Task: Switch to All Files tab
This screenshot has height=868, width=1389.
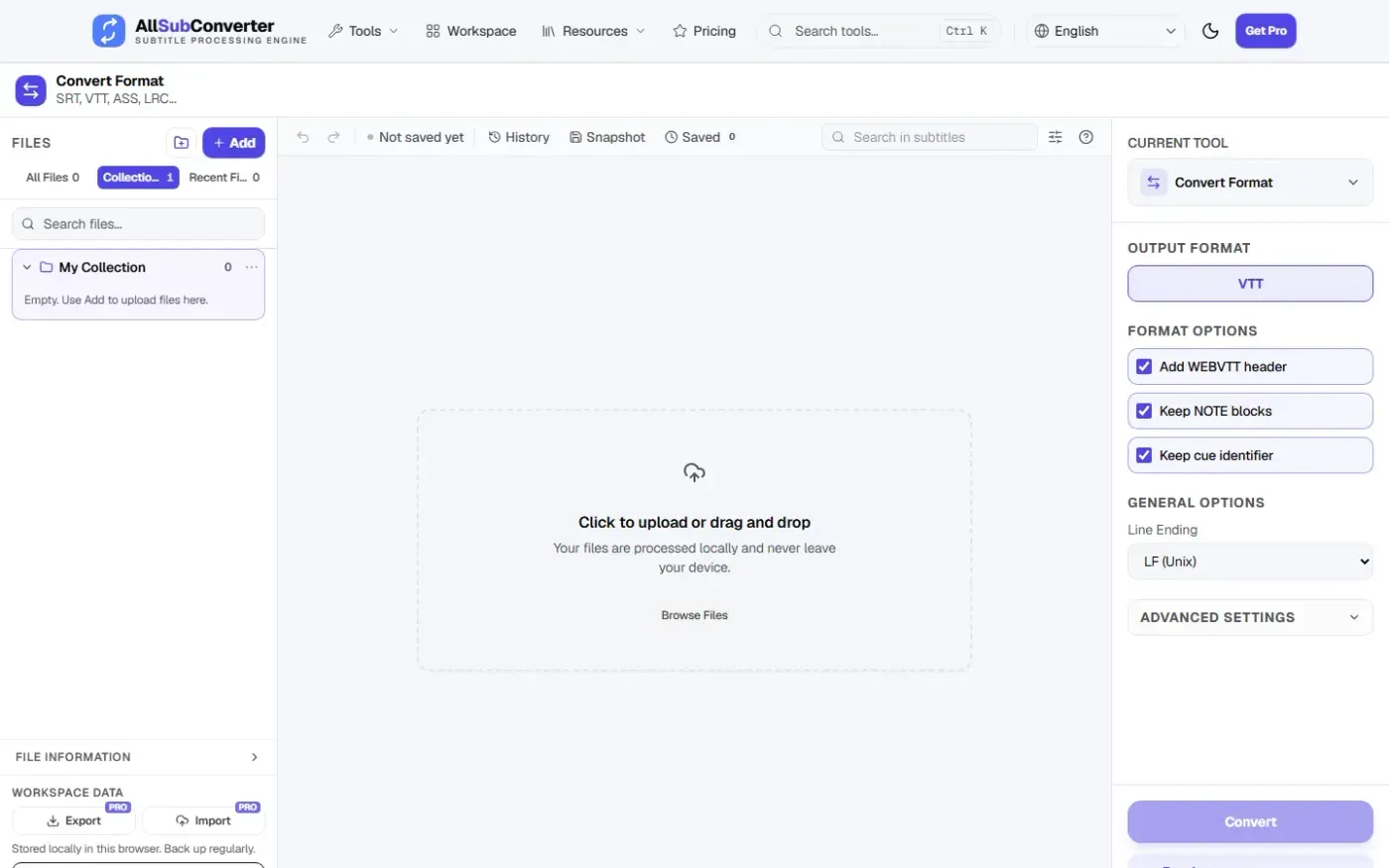Action: [53, 178]
